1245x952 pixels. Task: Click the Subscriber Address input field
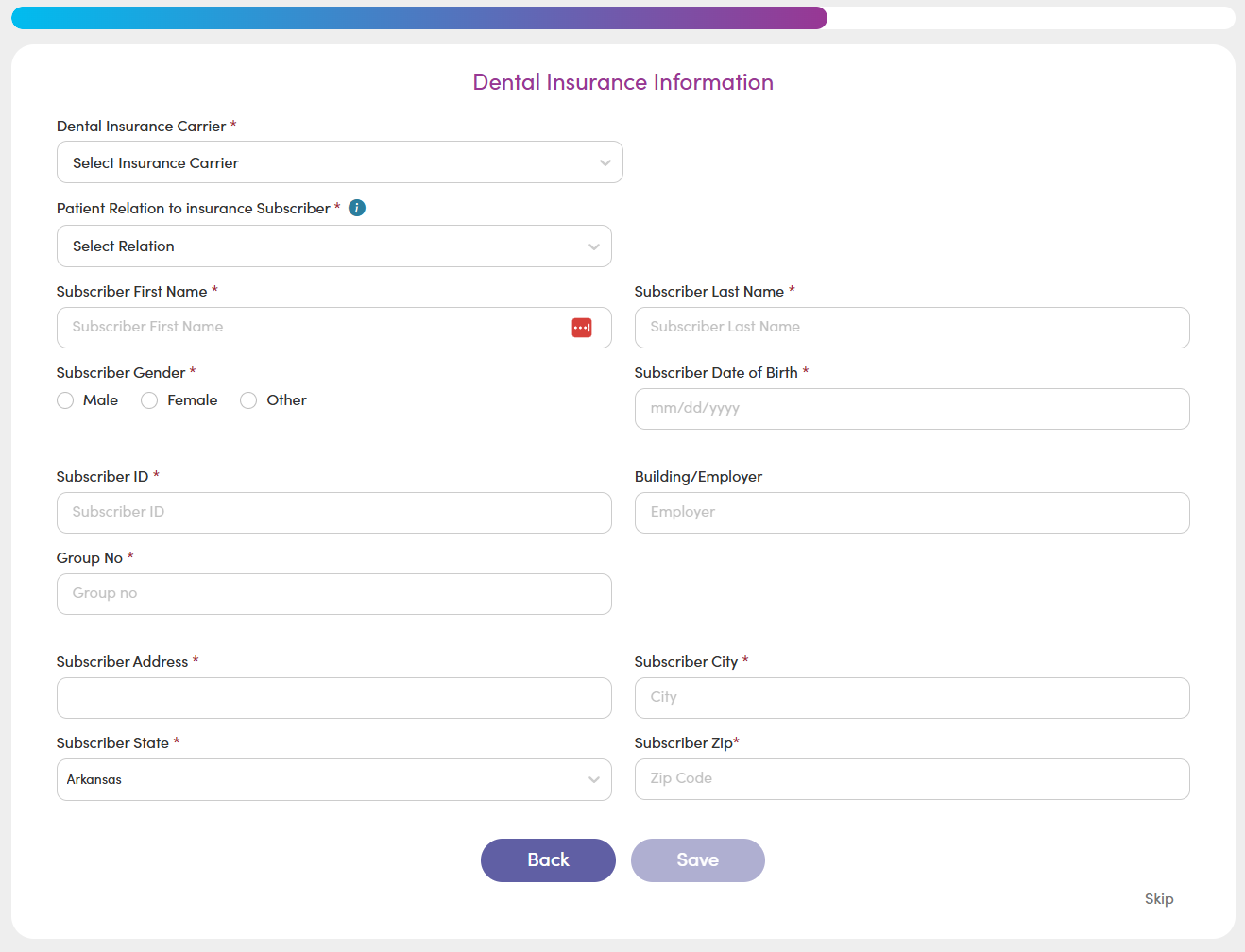point(334,698)
